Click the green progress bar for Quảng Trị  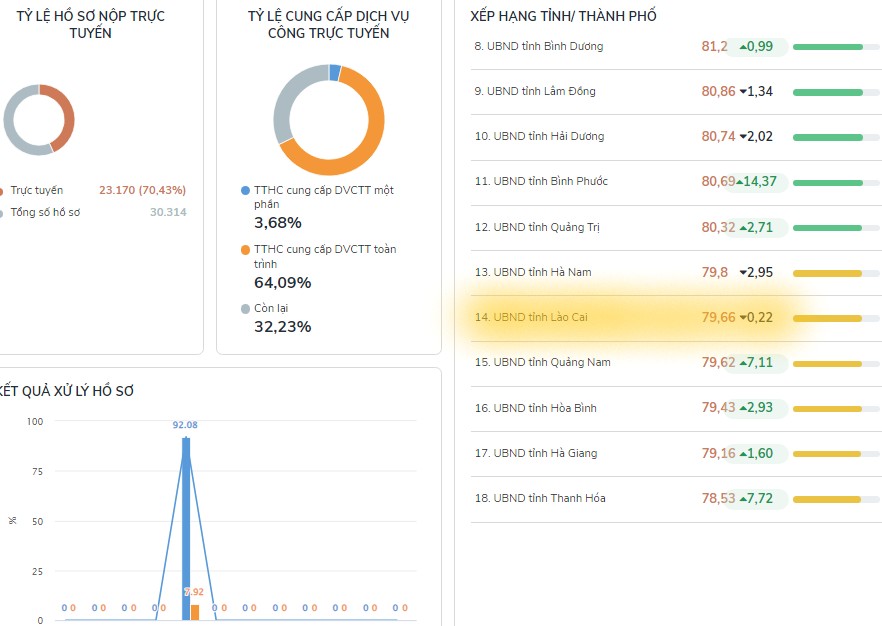coord(826,228)
